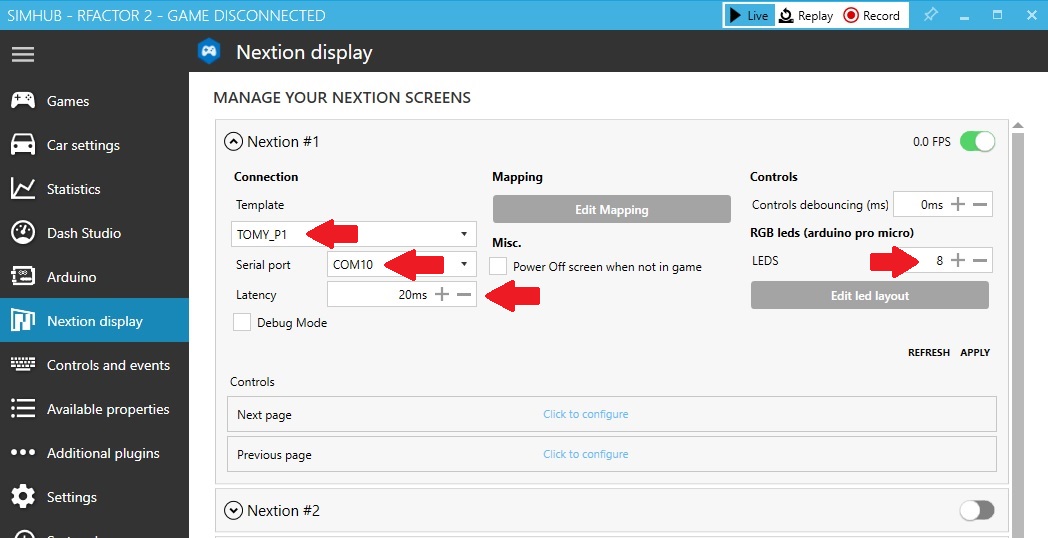
Task: Click the Edit led layout button
Action: click(870, 295)
